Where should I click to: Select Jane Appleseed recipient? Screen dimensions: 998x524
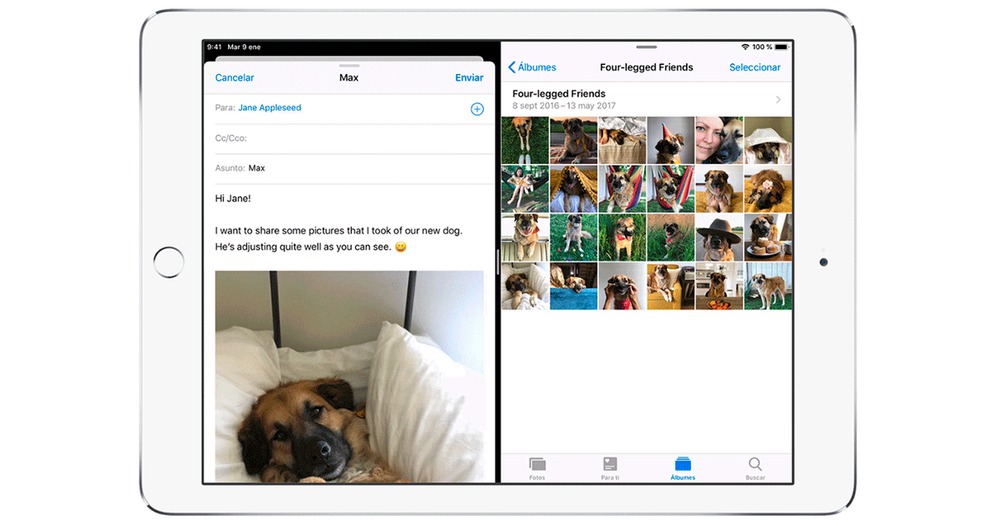[x=270, y=108]
